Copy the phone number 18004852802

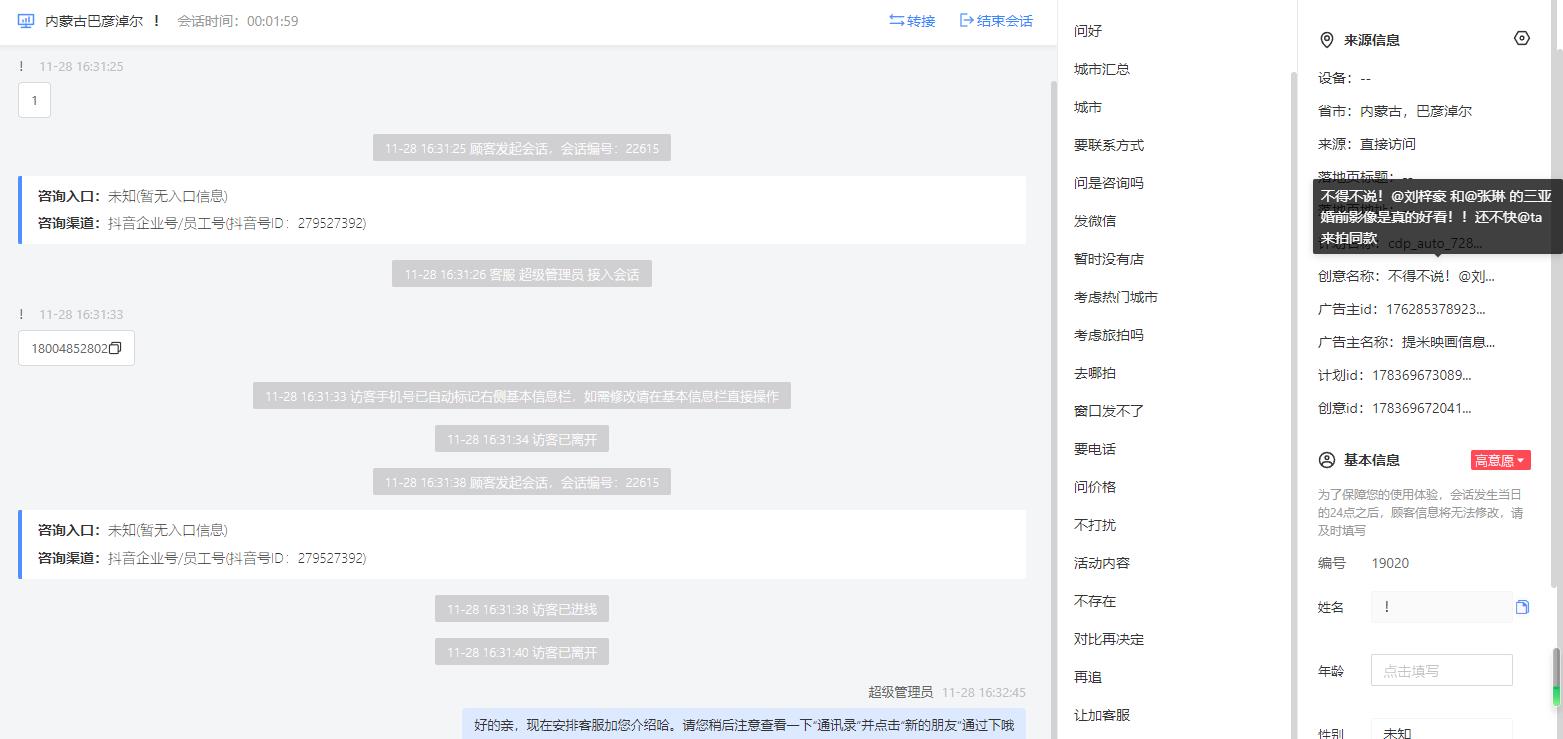pyautogui.click(x=115, y=348)
